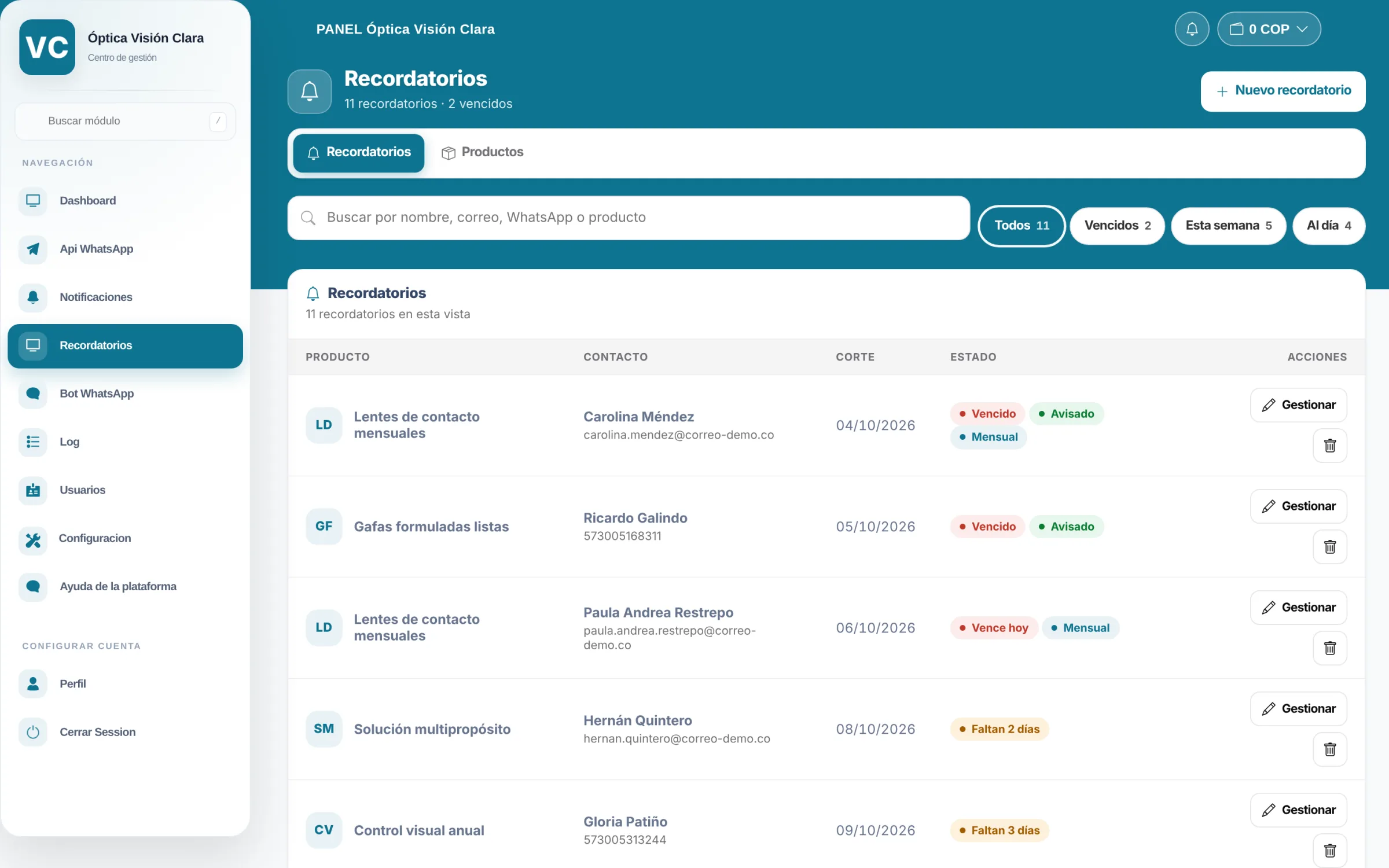The height and width of the screenshot is (868, 1389).
Task: Open Perfil user icon
Action: (x=33, y=684)
